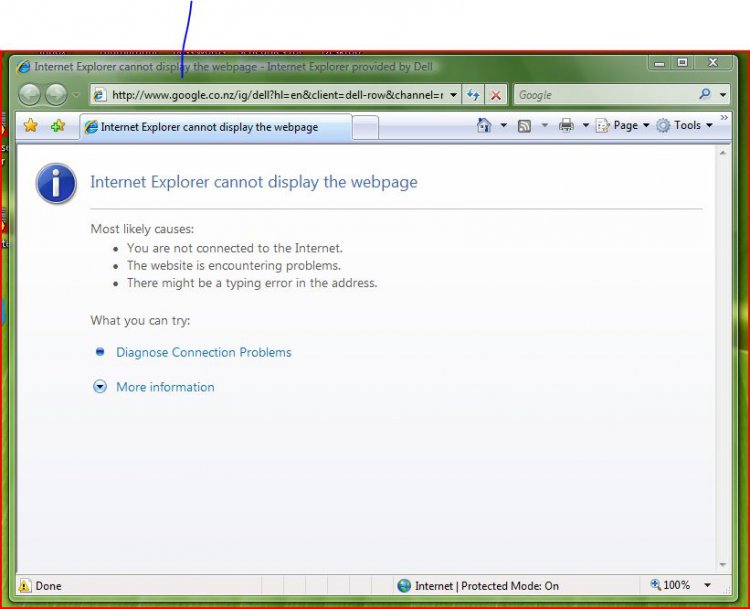Minimize the Internet Explorer window
The image size is (750, 609).
(660, 63)
